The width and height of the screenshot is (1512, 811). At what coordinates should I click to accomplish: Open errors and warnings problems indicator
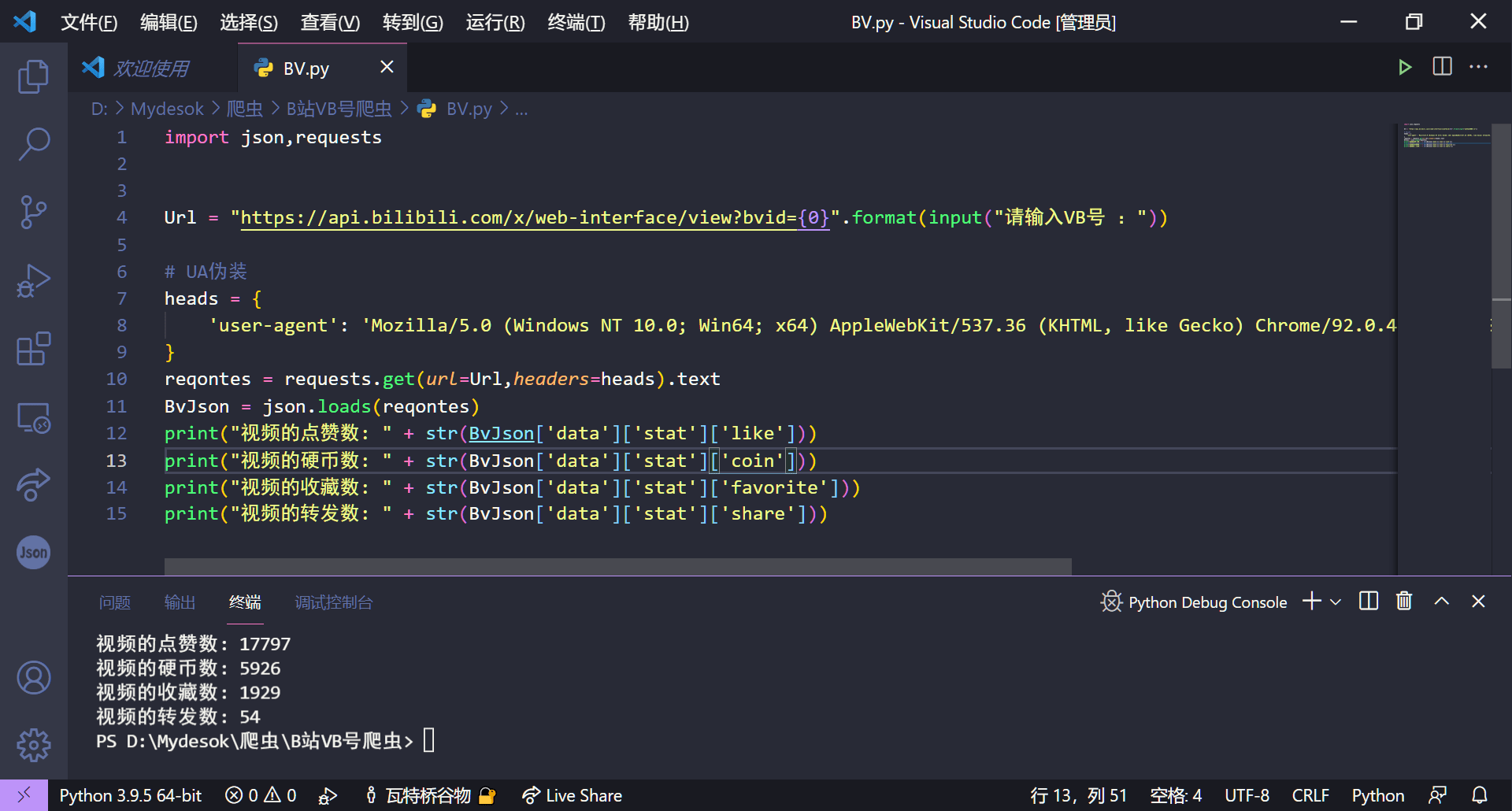[261, 795]
